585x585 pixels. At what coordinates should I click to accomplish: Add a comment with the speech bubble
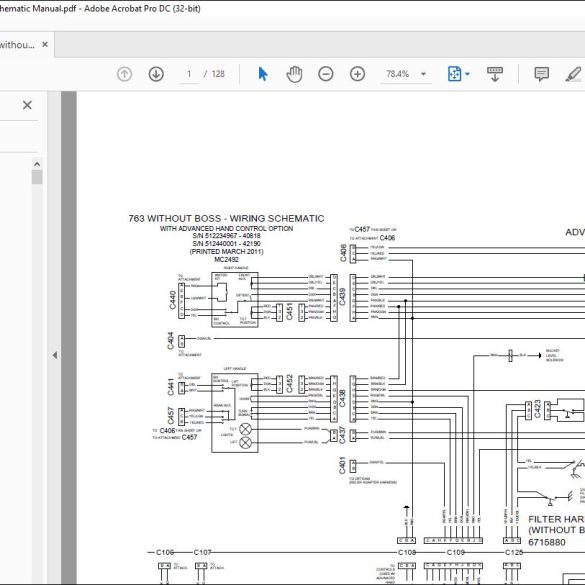tap(541, 74)
